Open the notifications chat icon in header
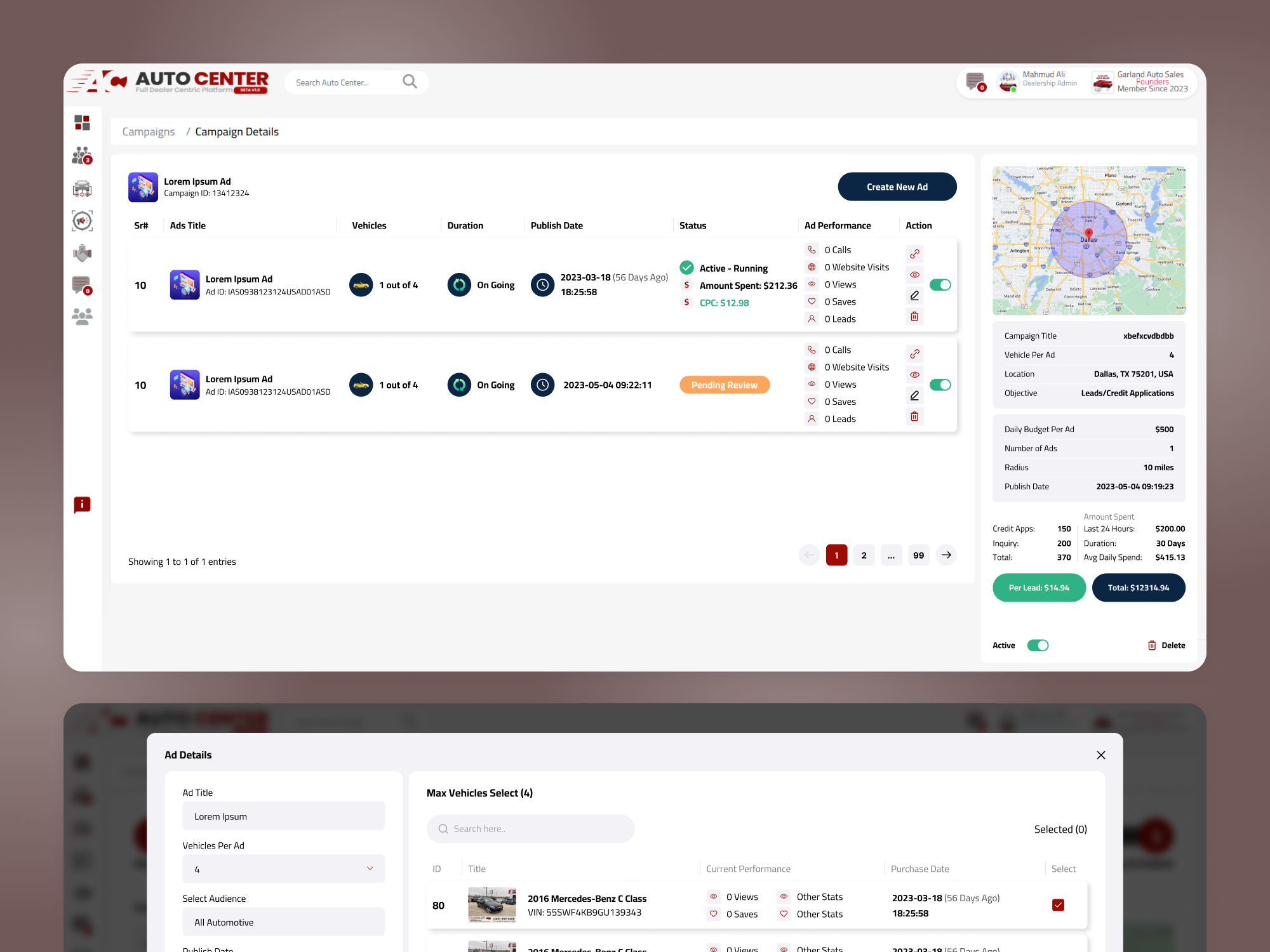 (975, 82)
